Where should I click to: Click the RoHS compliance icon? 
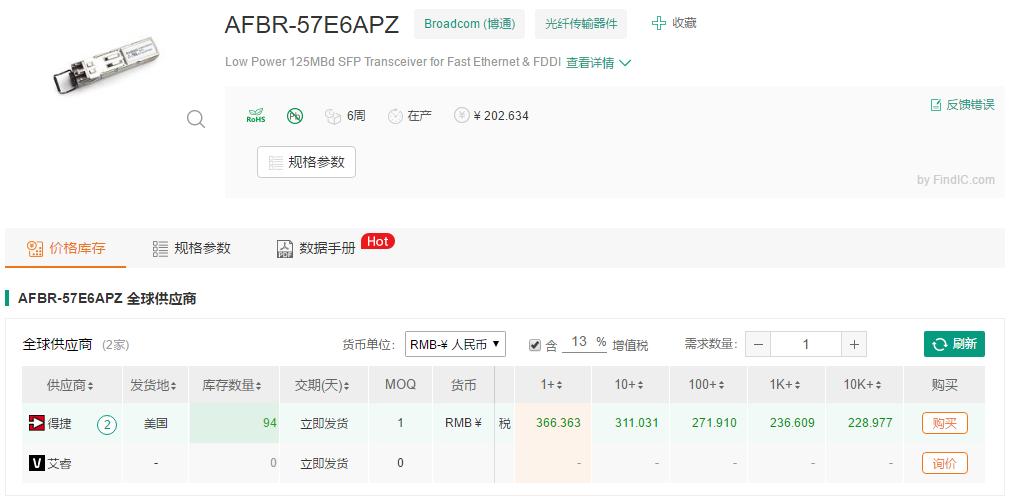pos(256,116)
